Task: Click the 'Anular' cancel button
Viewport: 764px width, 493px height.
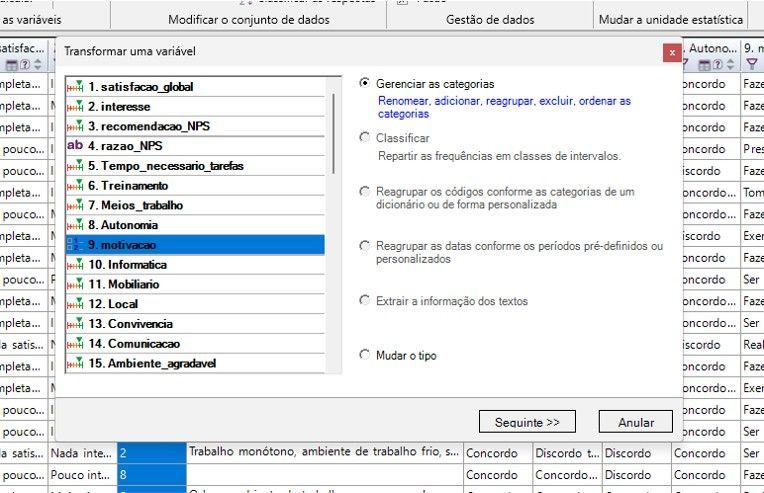Action: (x=636, y=421)
